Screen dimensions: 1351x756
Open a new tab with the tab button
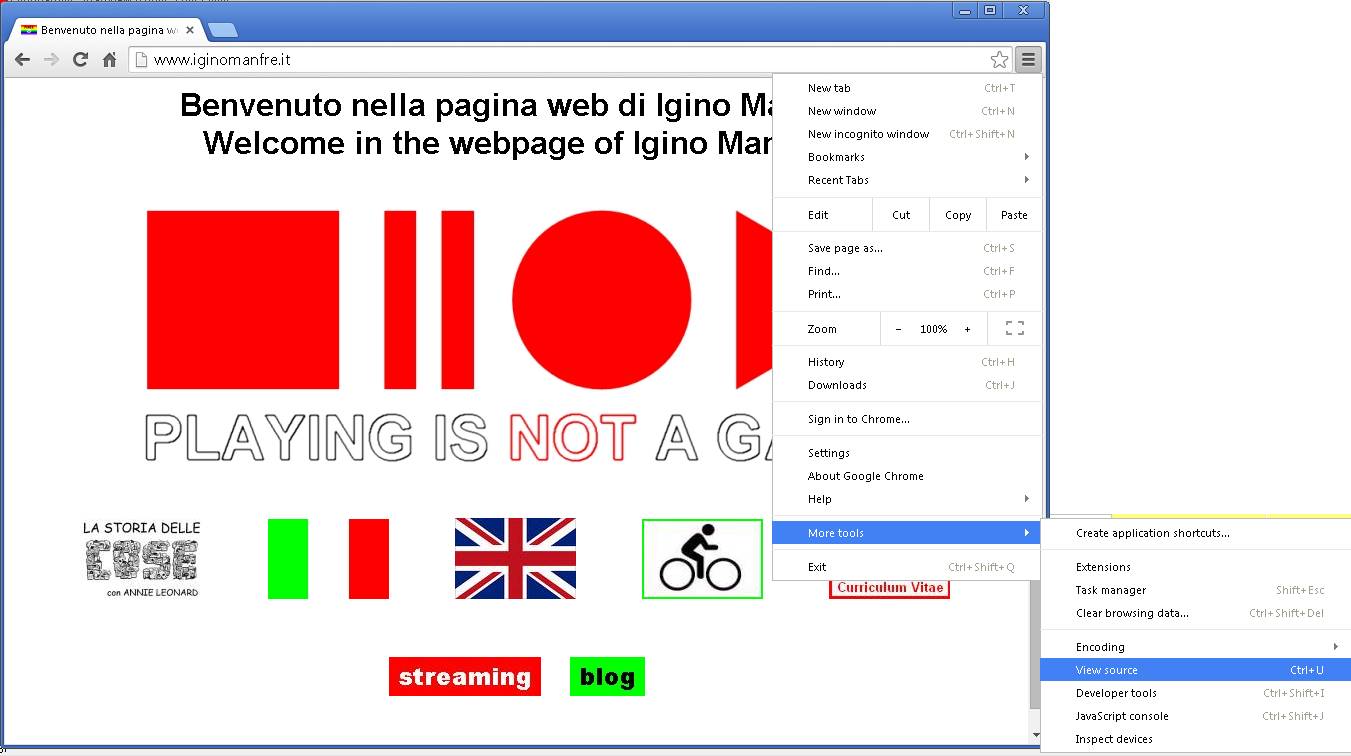[222, 30]
